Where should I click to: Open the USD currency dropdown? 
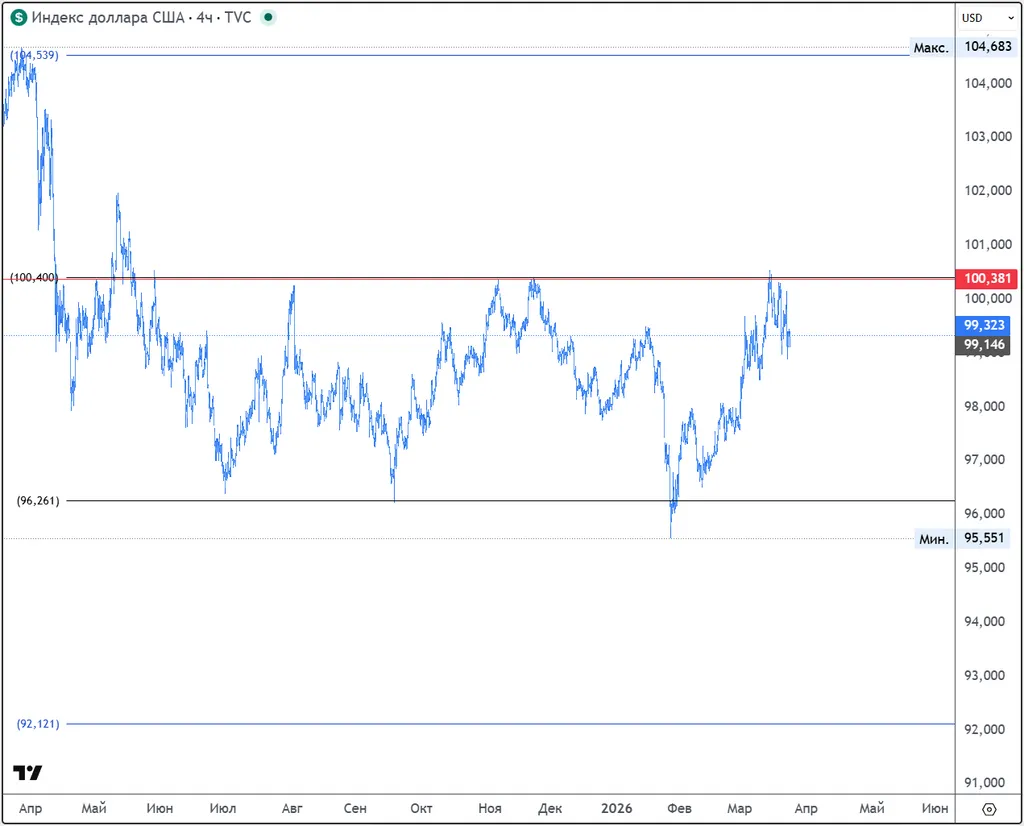pyautogui.click(x=986, y=18)
